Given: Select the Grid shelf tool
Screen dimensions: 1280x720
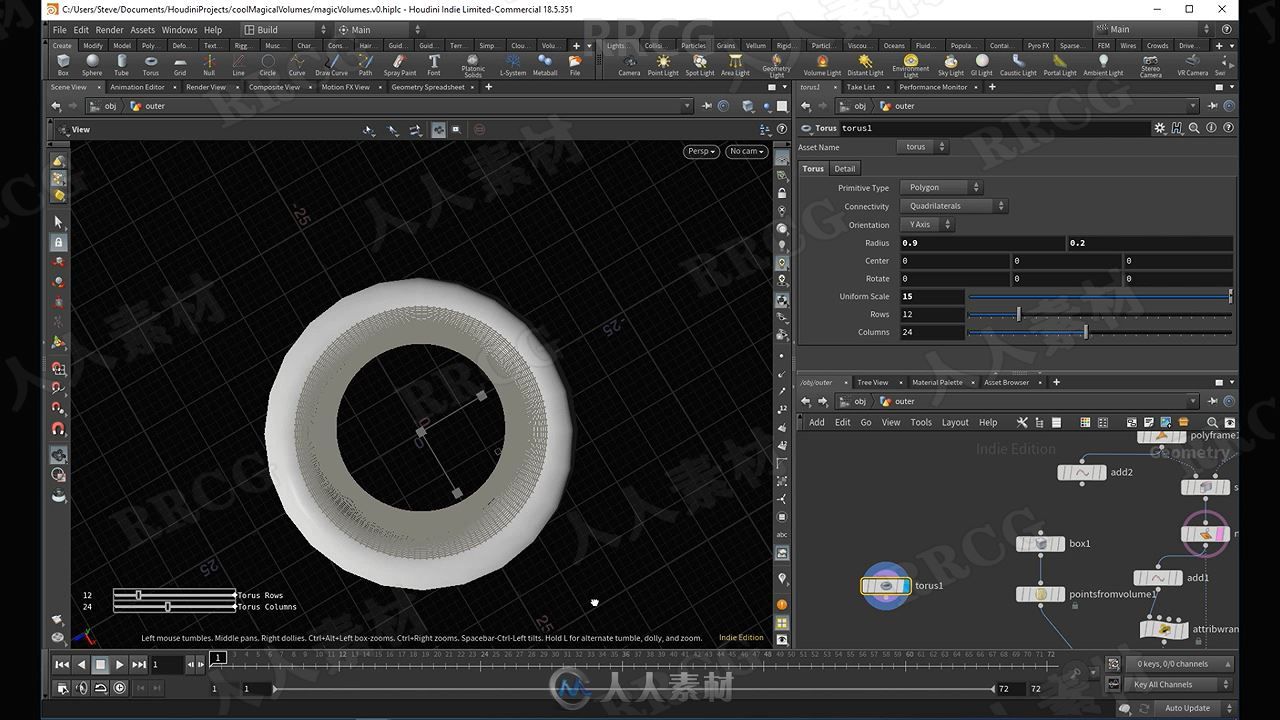Looking at the screenshot, I should pos(180,65).
